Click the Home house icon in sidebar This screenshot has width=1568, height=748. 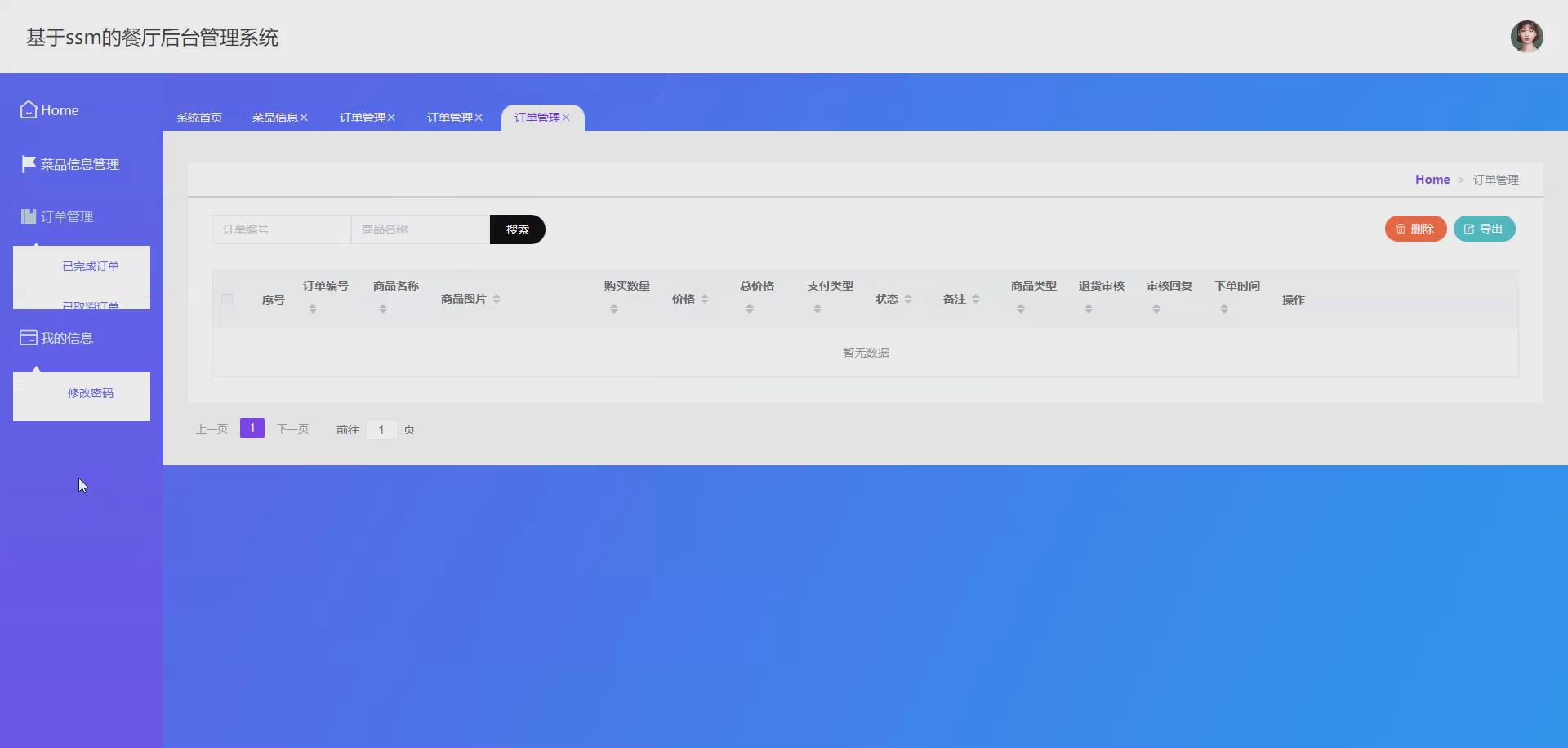29,109
